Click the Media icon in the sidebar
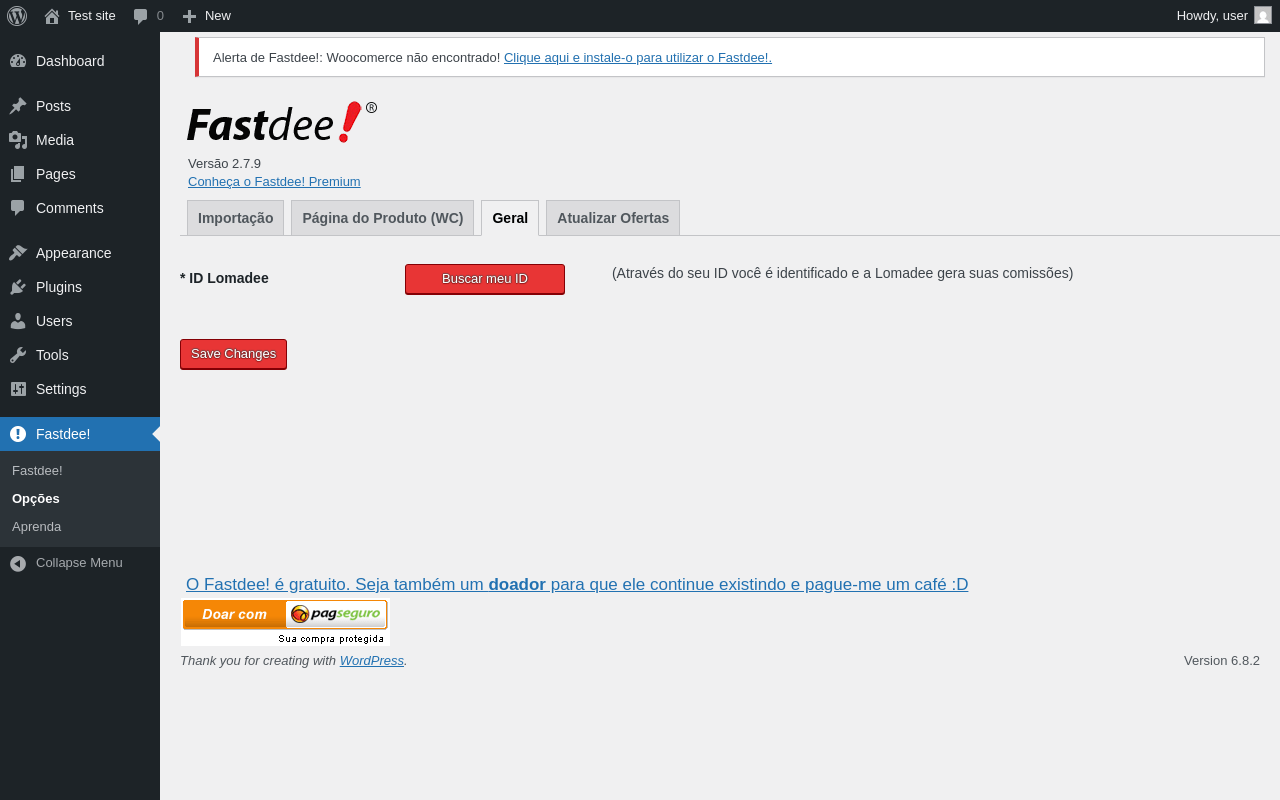 point(18,140)
